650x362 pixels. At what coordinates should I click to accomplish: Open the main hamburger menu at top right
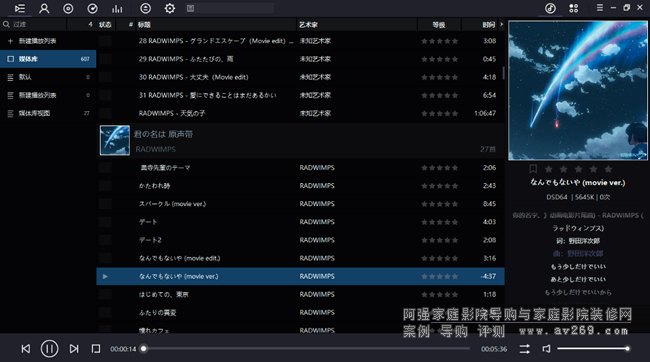599,8
